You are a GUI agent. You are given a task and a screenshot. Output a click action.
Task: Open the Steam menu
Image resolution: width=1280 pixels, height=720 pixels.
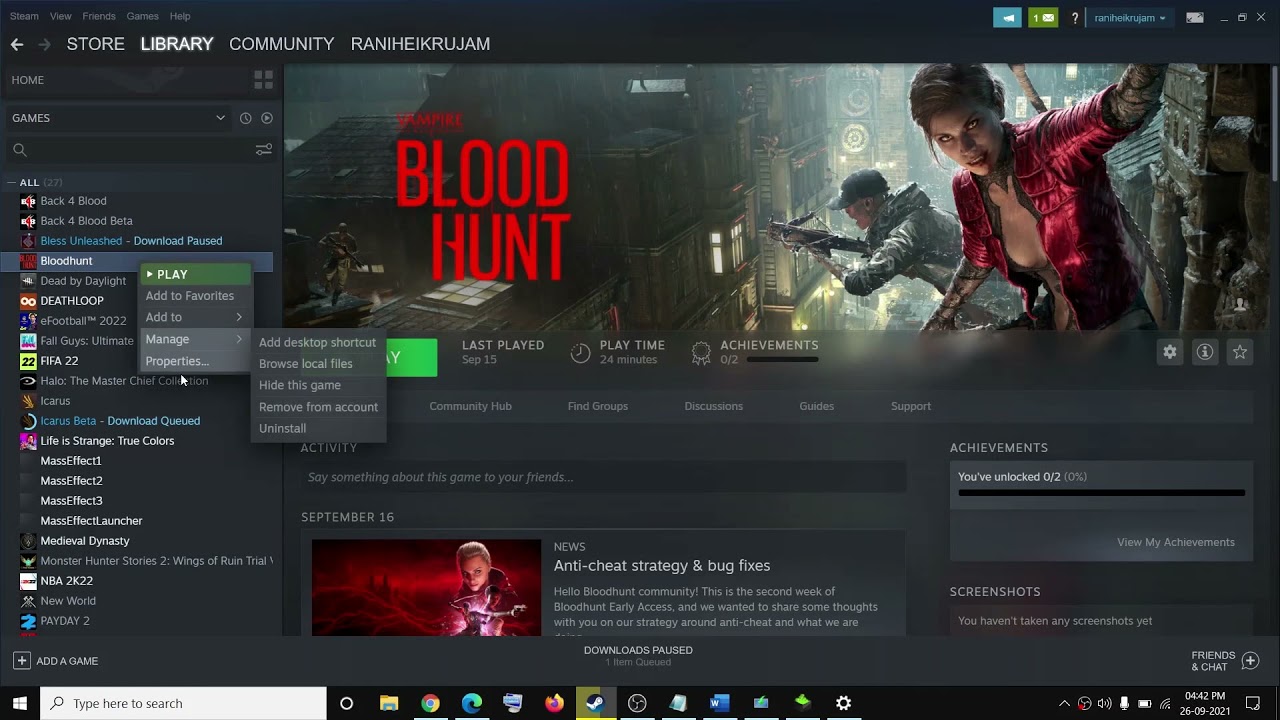tap(24, 16)
